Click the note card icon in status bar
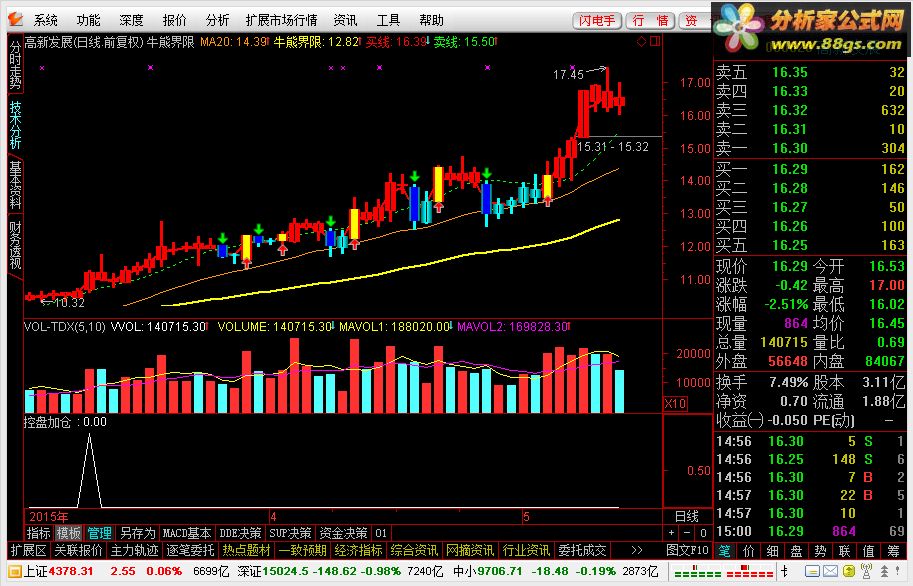This screenshot has width=913, height=586. point(813,571)
